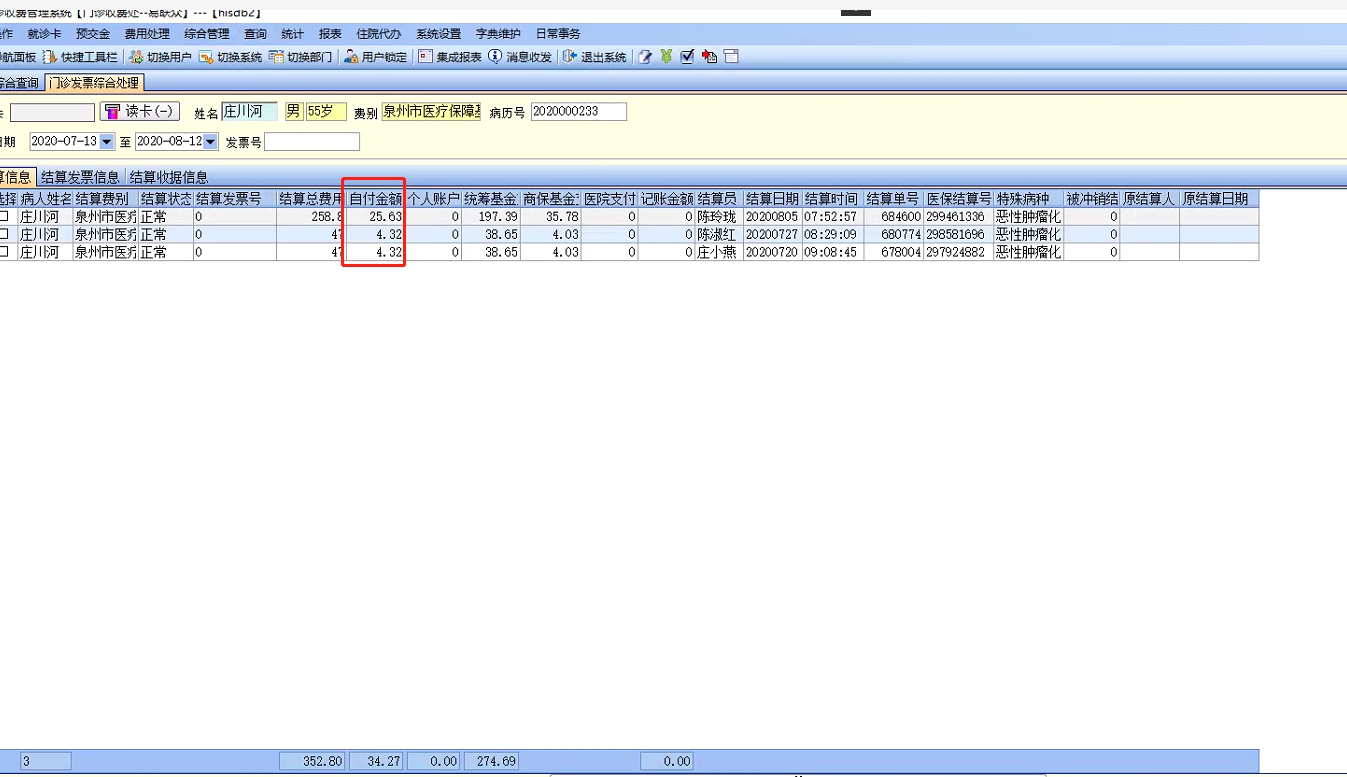The image size is (1347, 777).
Task: Open the 就诊卡 menu
Action: pos(44,34)
